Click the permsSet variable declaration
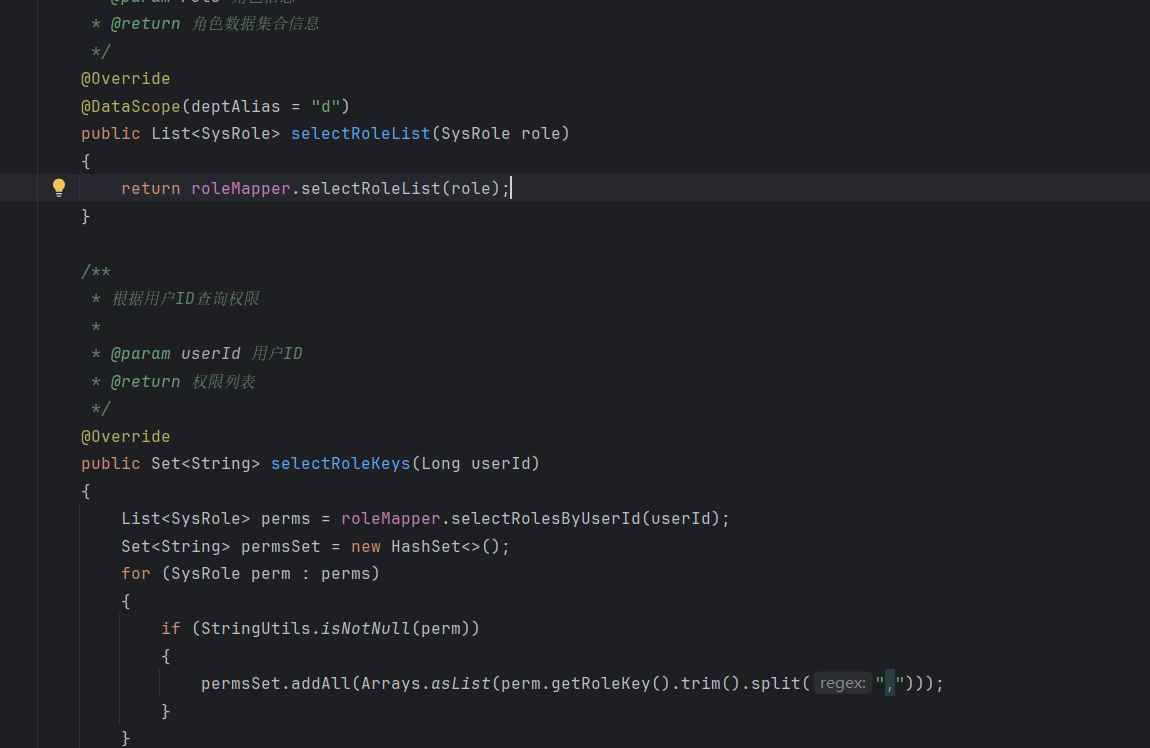This screenshot has height=748, width=1150. coord(280,546)
